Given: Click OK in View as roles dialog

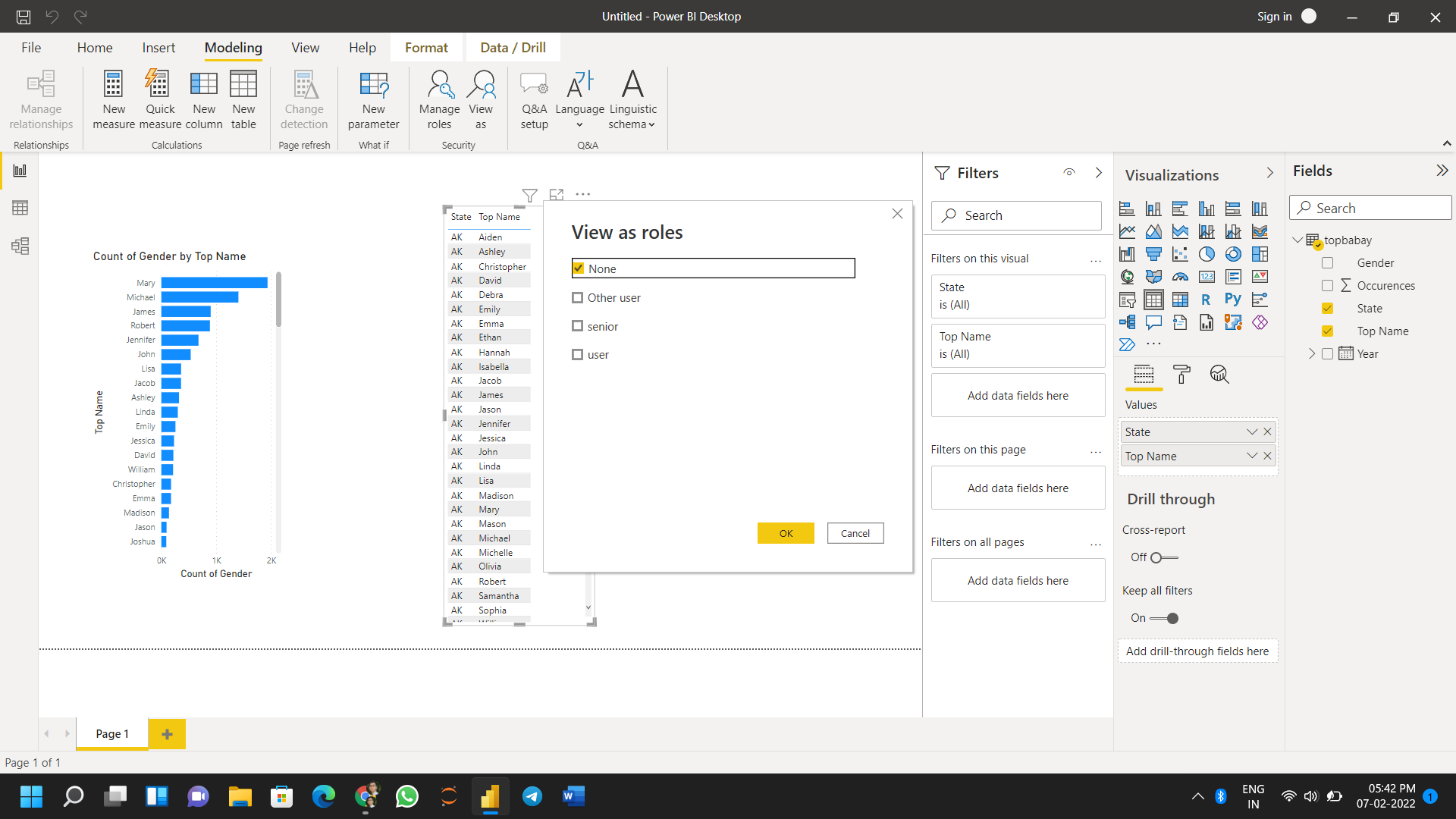Looking at the screenshot, I should click(x=785, y=533).
